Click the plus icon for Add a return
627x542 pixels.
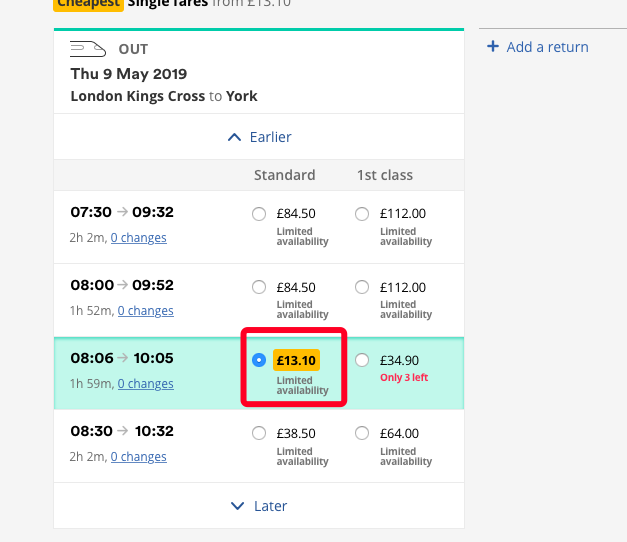492,47
